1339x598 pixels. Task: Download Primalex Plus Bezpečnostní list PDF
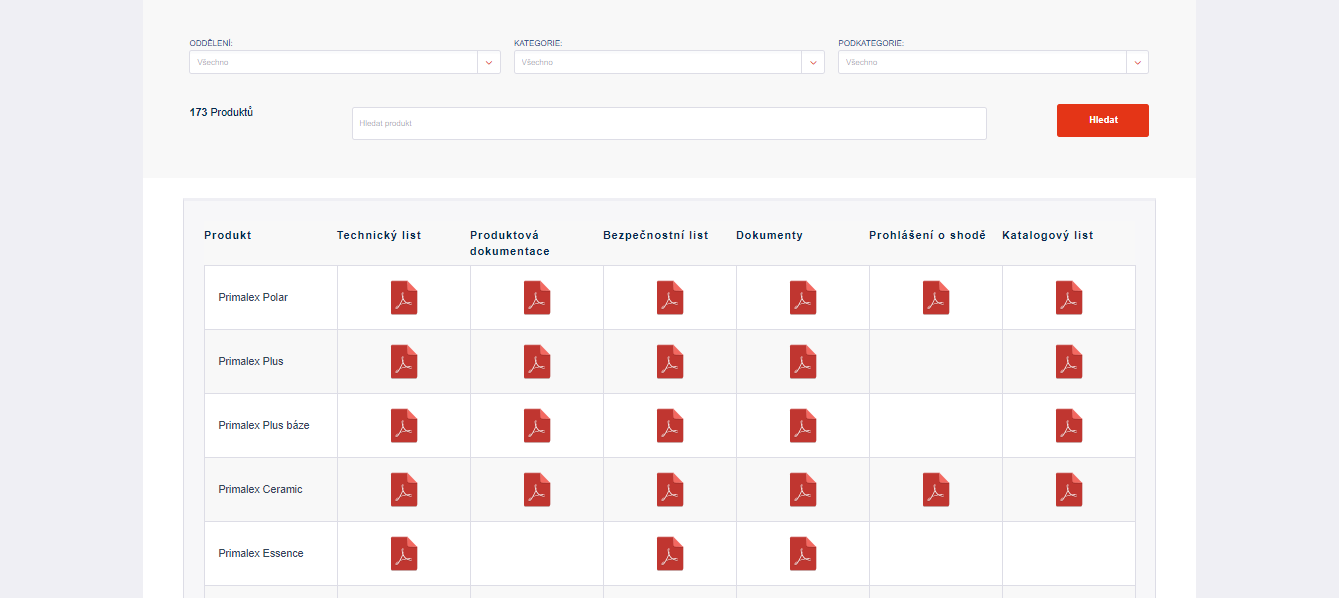pyautogui.click(x=670, y=362)
